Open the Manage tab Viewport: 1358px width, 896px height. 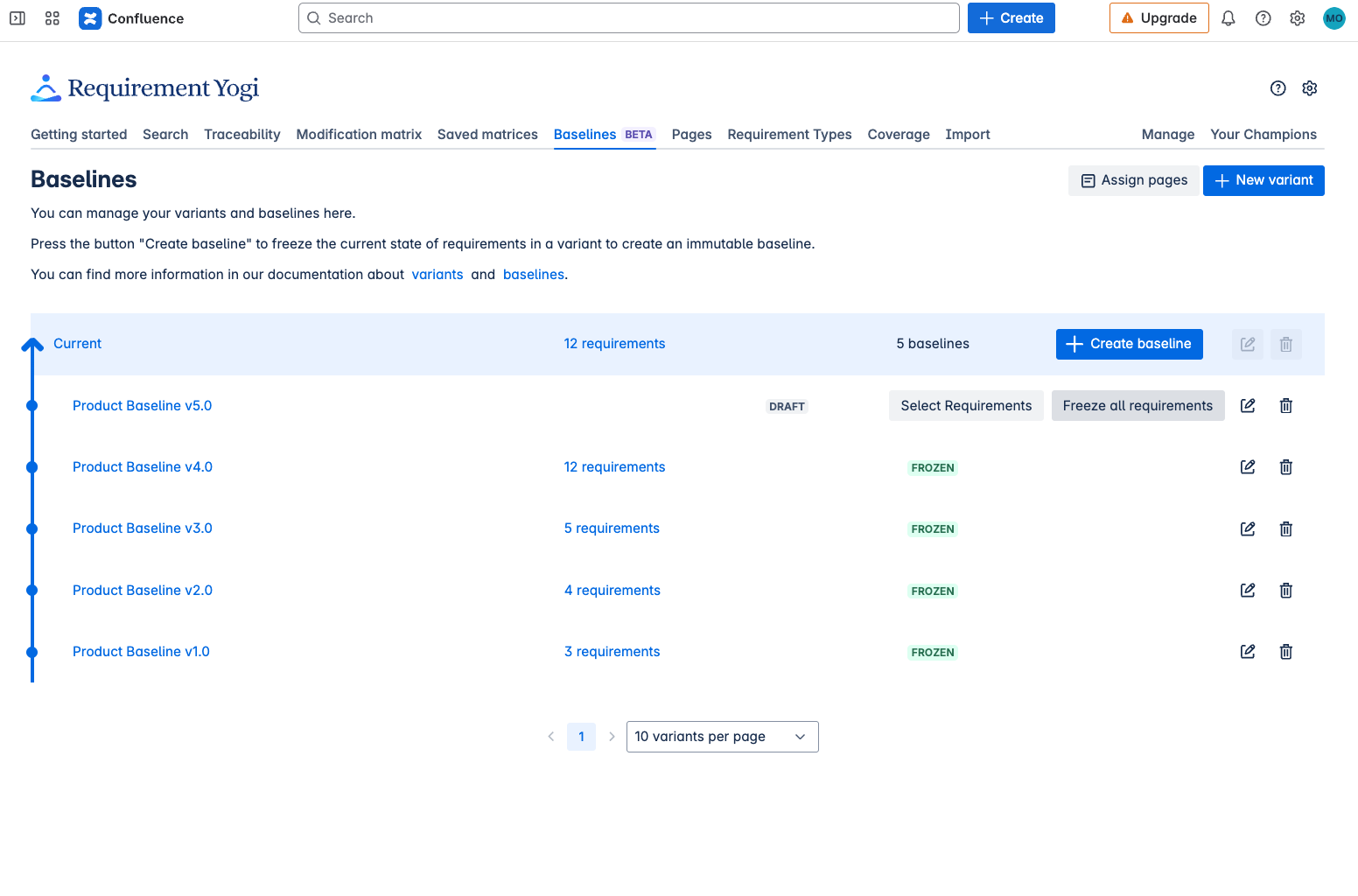point(1168,135)
